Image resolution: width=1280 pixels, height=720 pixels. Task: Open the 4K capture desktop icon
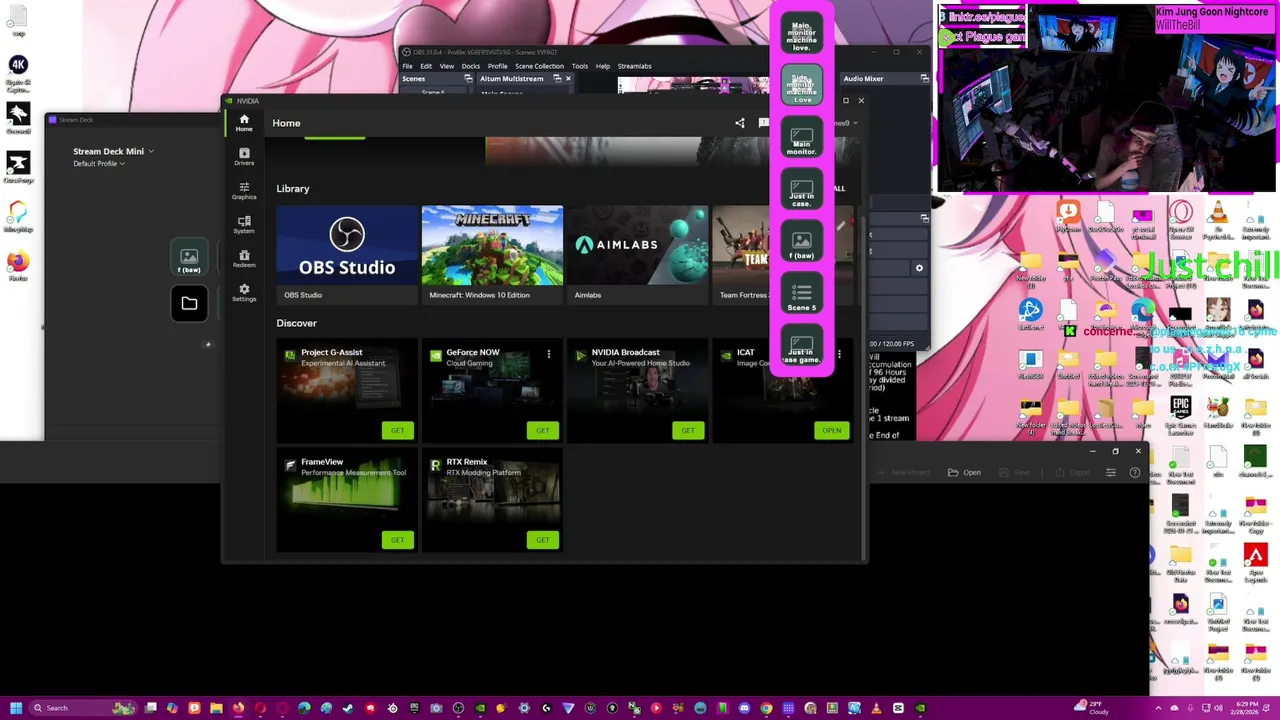(x=18, y=71)
